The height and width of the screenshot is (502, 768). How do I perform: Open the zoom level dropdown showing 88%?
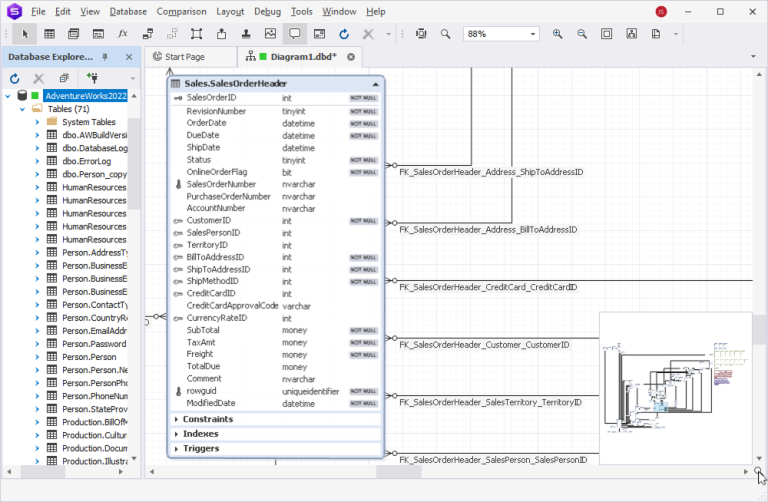(533, 34)
